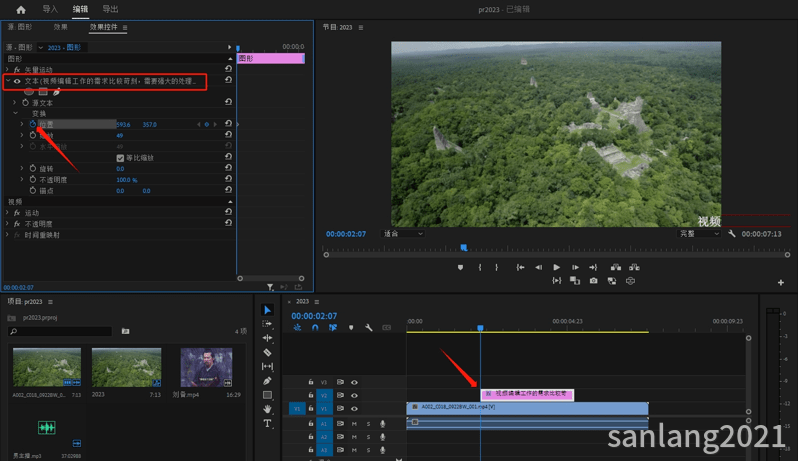
Task: Toggle V2 track output eye
Action: click(354, 395)
